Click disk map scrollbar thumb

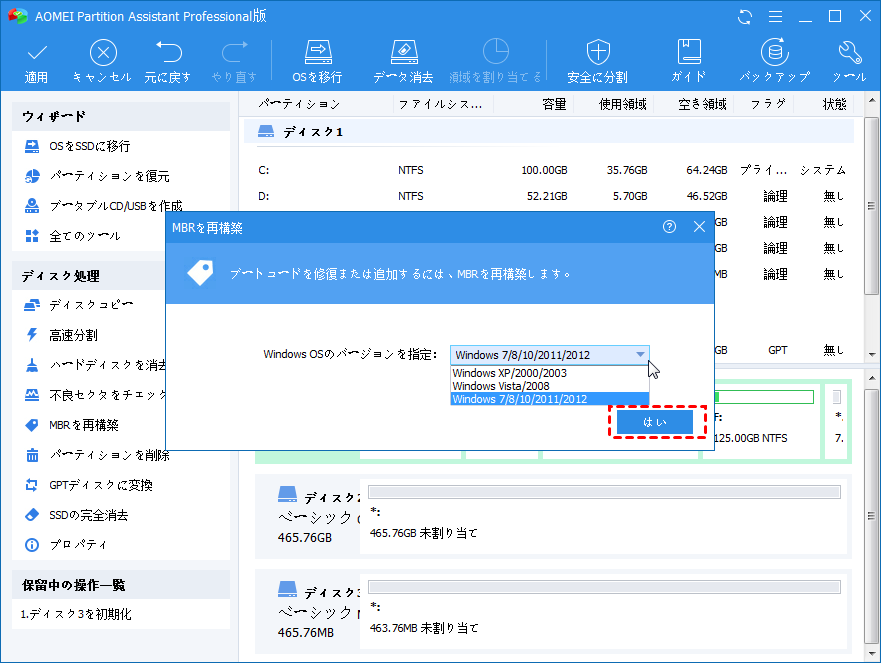point(872,516)
